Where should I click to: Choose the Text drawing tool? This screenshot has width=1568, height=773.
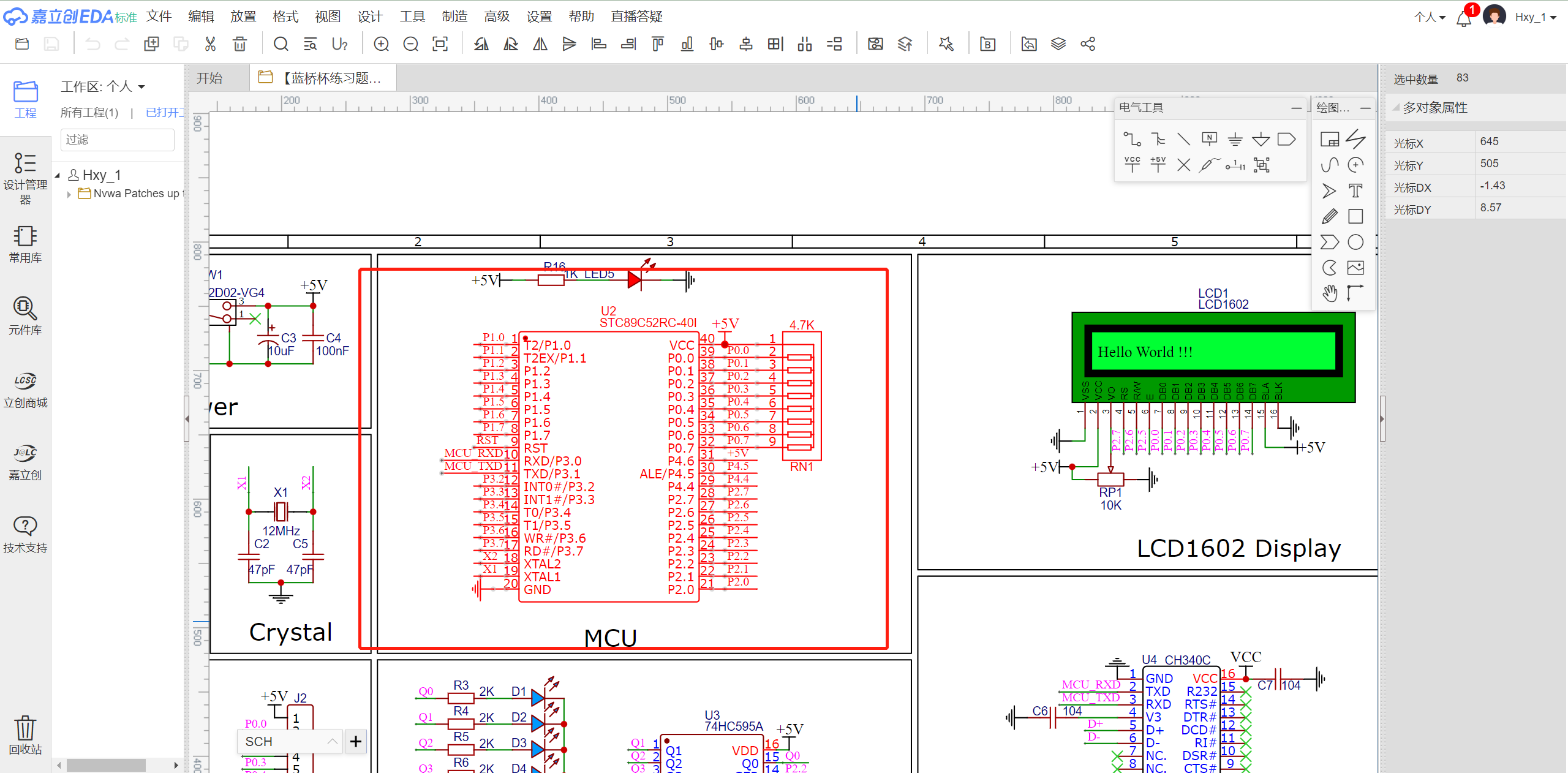(1355, 190)
